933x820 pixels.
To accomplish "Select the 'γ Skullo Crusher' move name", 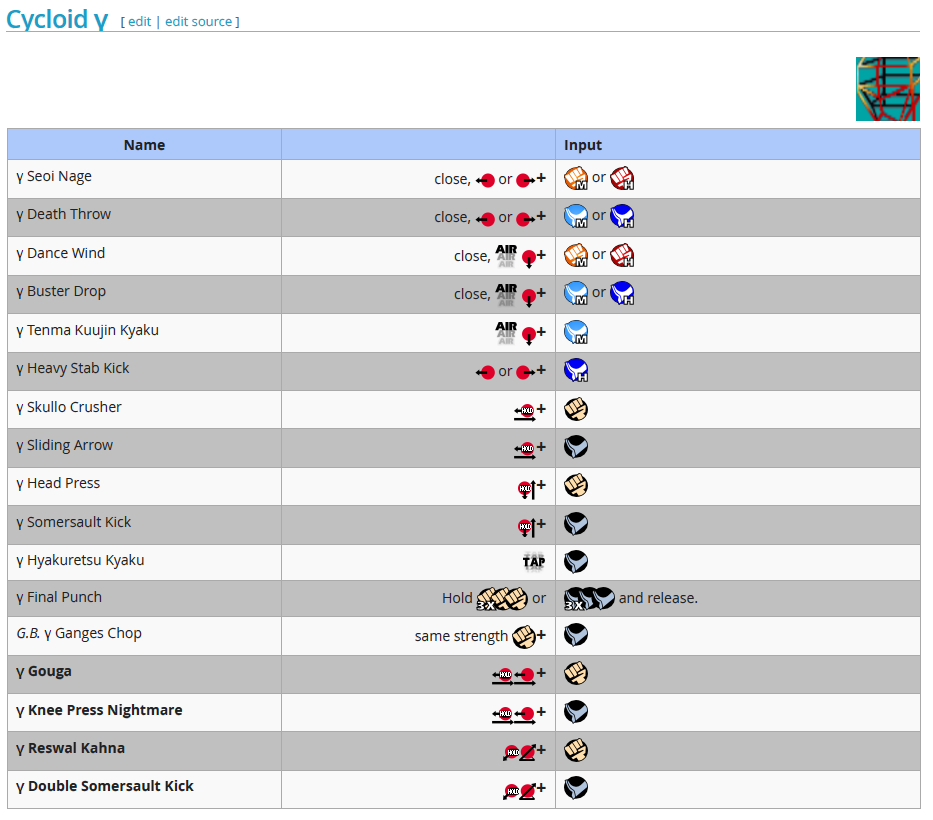I will click(x=69, y=407).
